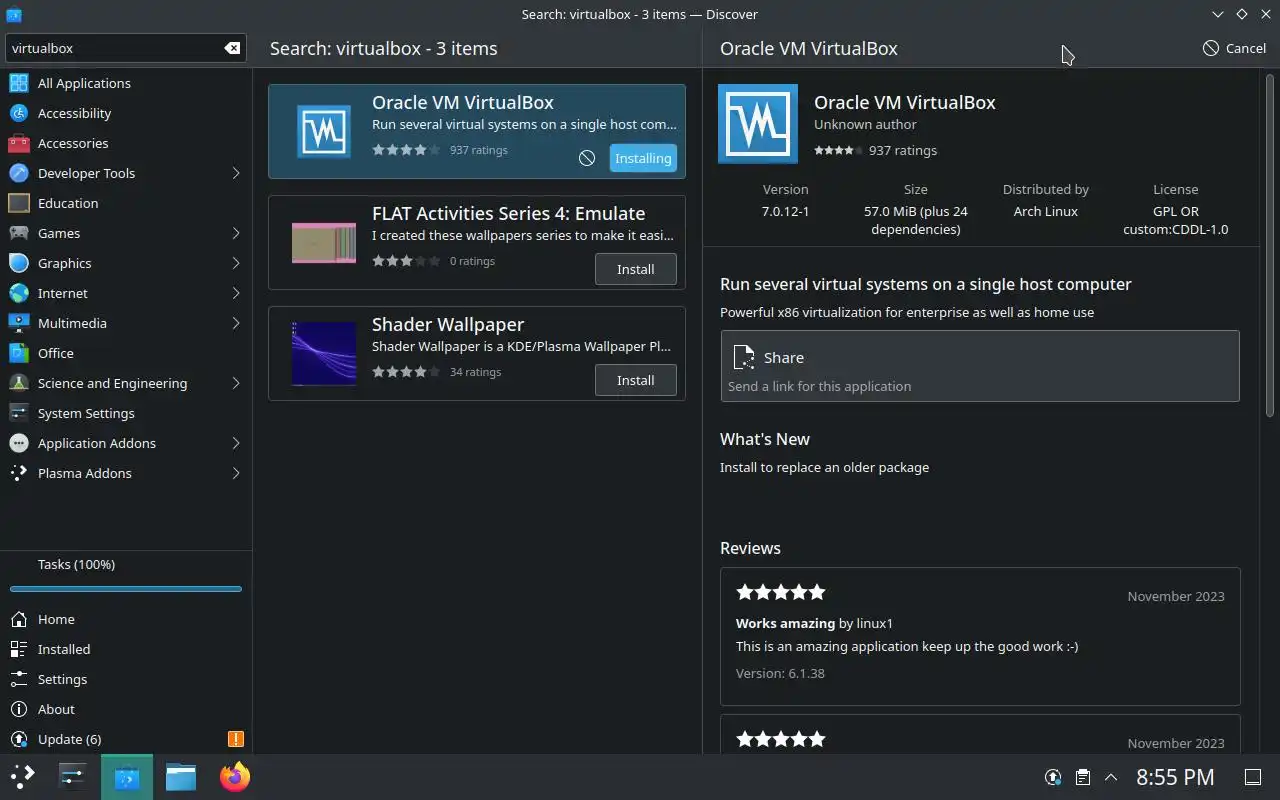1280x800 pixels.
Task: Click the '57.0 MiB (plus 24 dependencies)' size text
Action: click(x=916, y=220)
